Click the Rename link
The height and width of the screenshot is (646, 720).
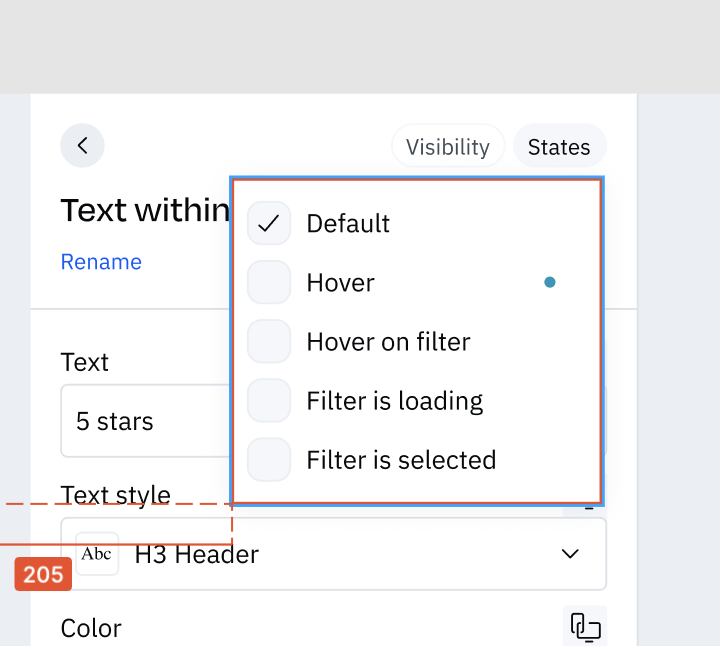click(101, 262)
